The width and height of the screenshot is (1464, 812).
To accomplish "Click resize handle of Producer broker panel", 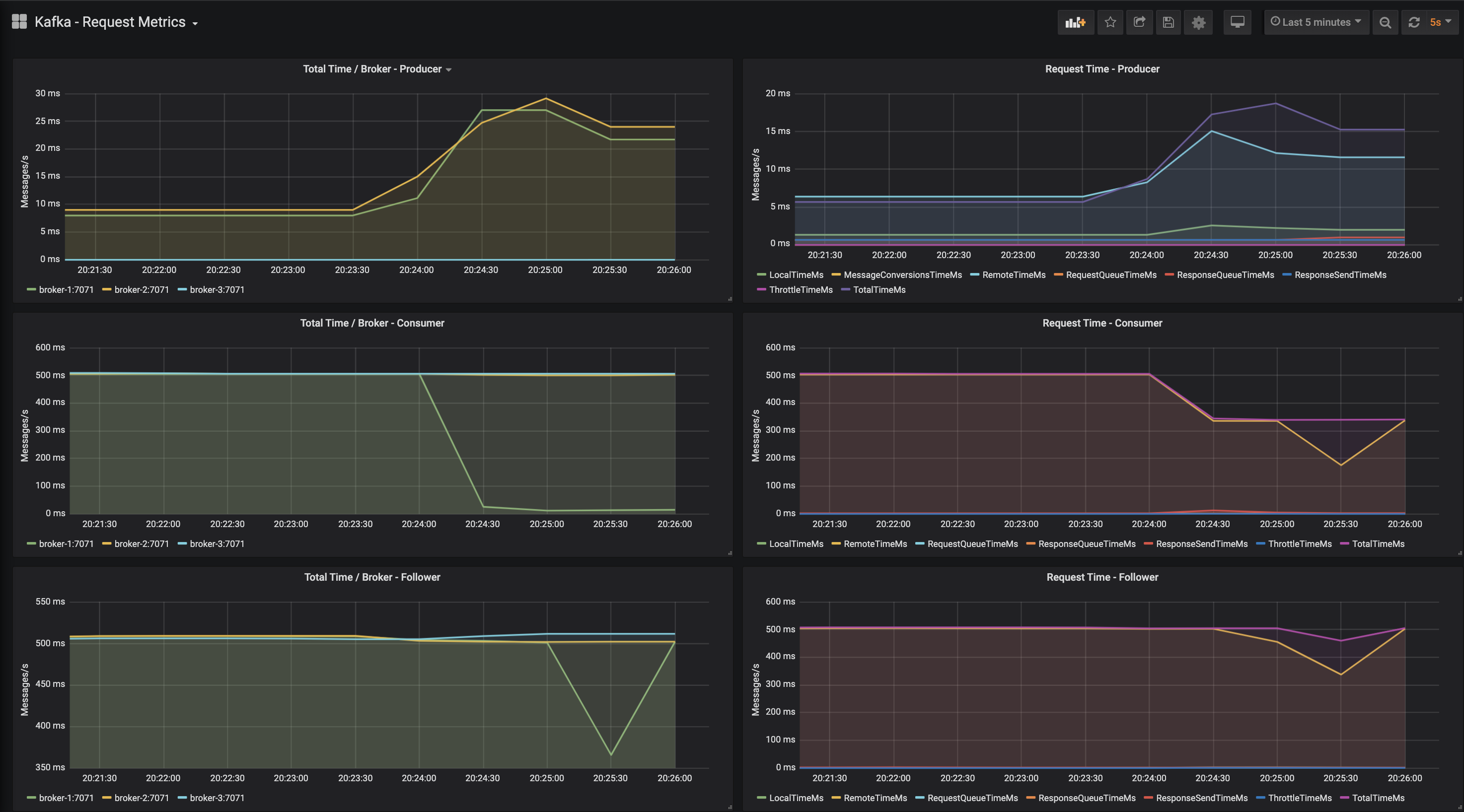I will (730, 299).
